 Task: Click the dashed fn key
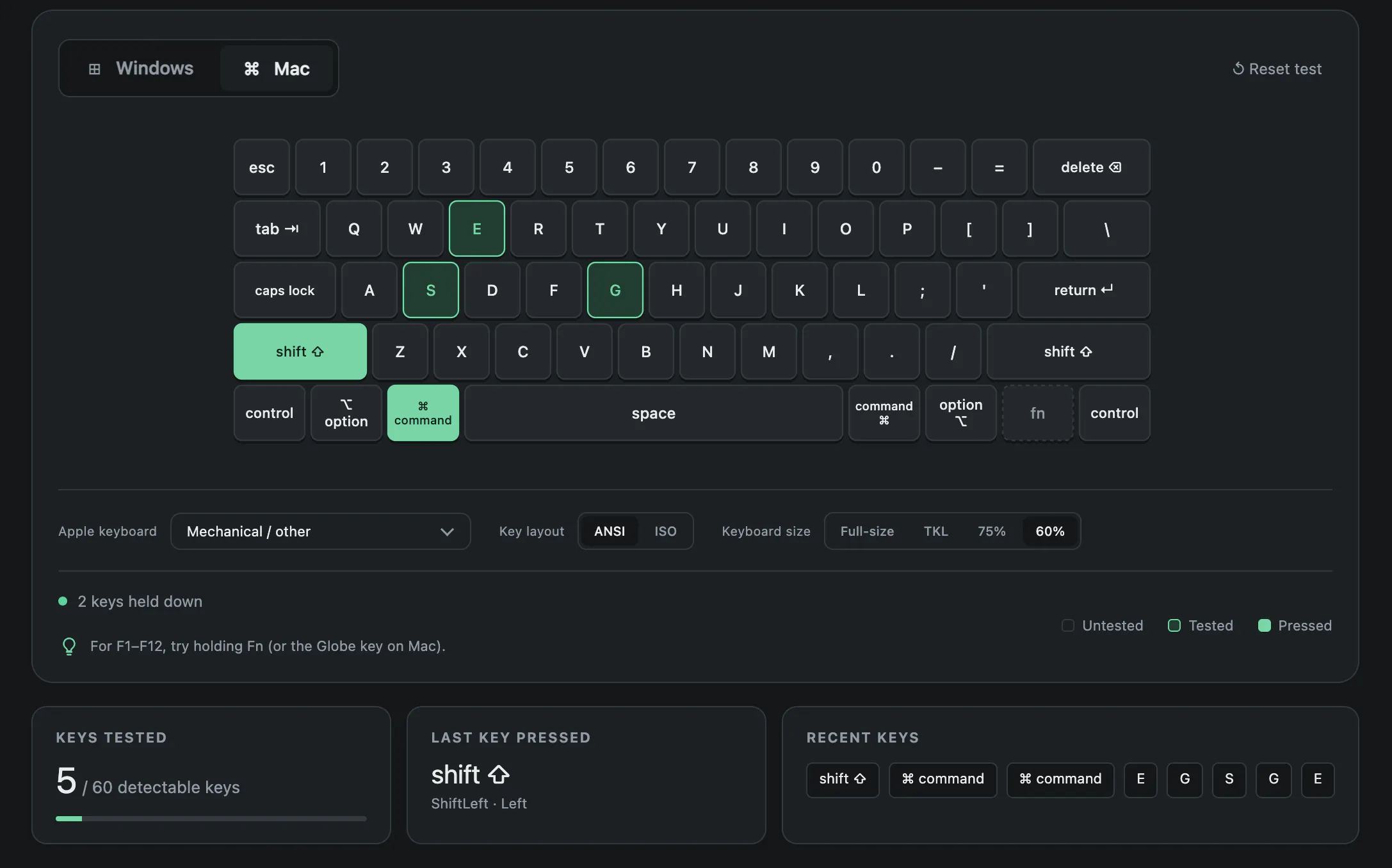pos(1038,413)
